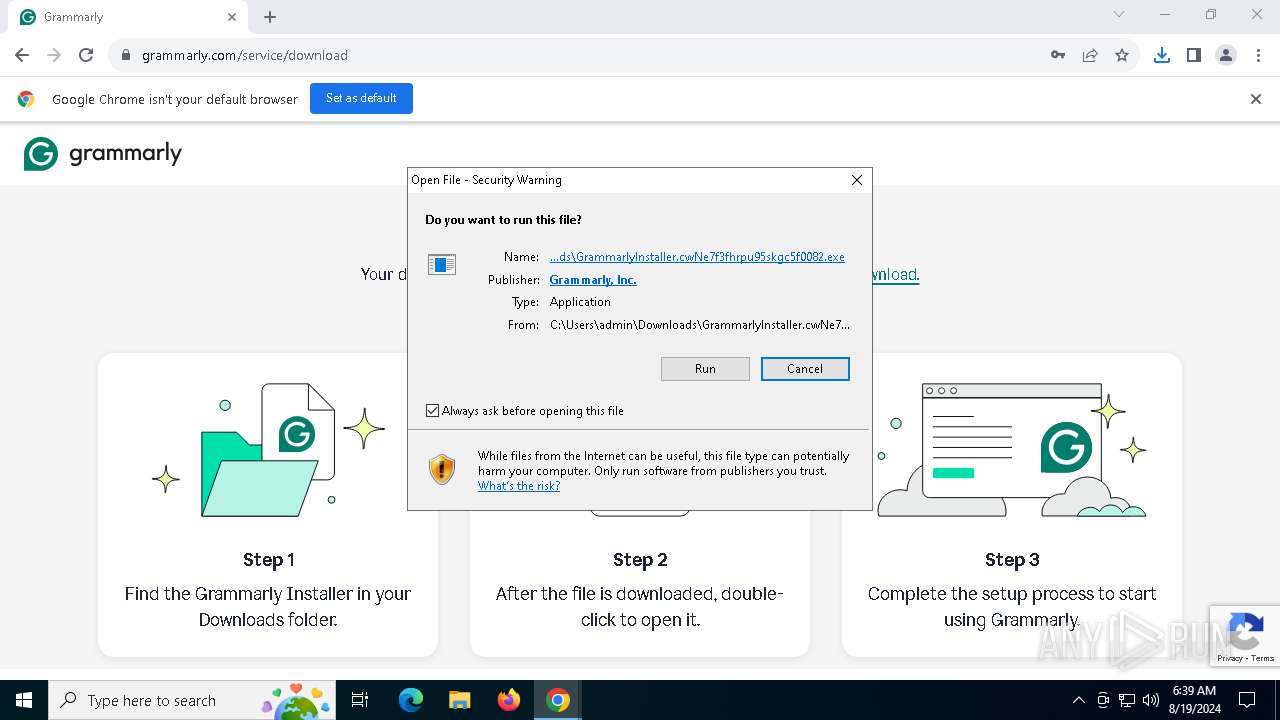Screen dimensions: 1280x720
Task: Click the Step 1 folder illustration
Action: (268, 450)
